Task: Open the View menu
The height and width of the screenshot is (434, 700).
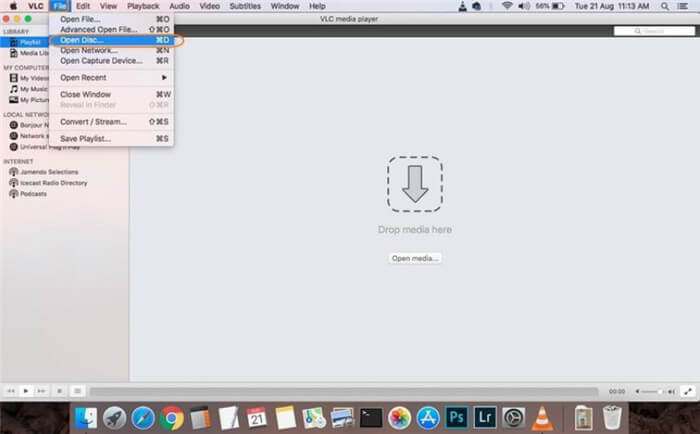Action: click(108, 6)
